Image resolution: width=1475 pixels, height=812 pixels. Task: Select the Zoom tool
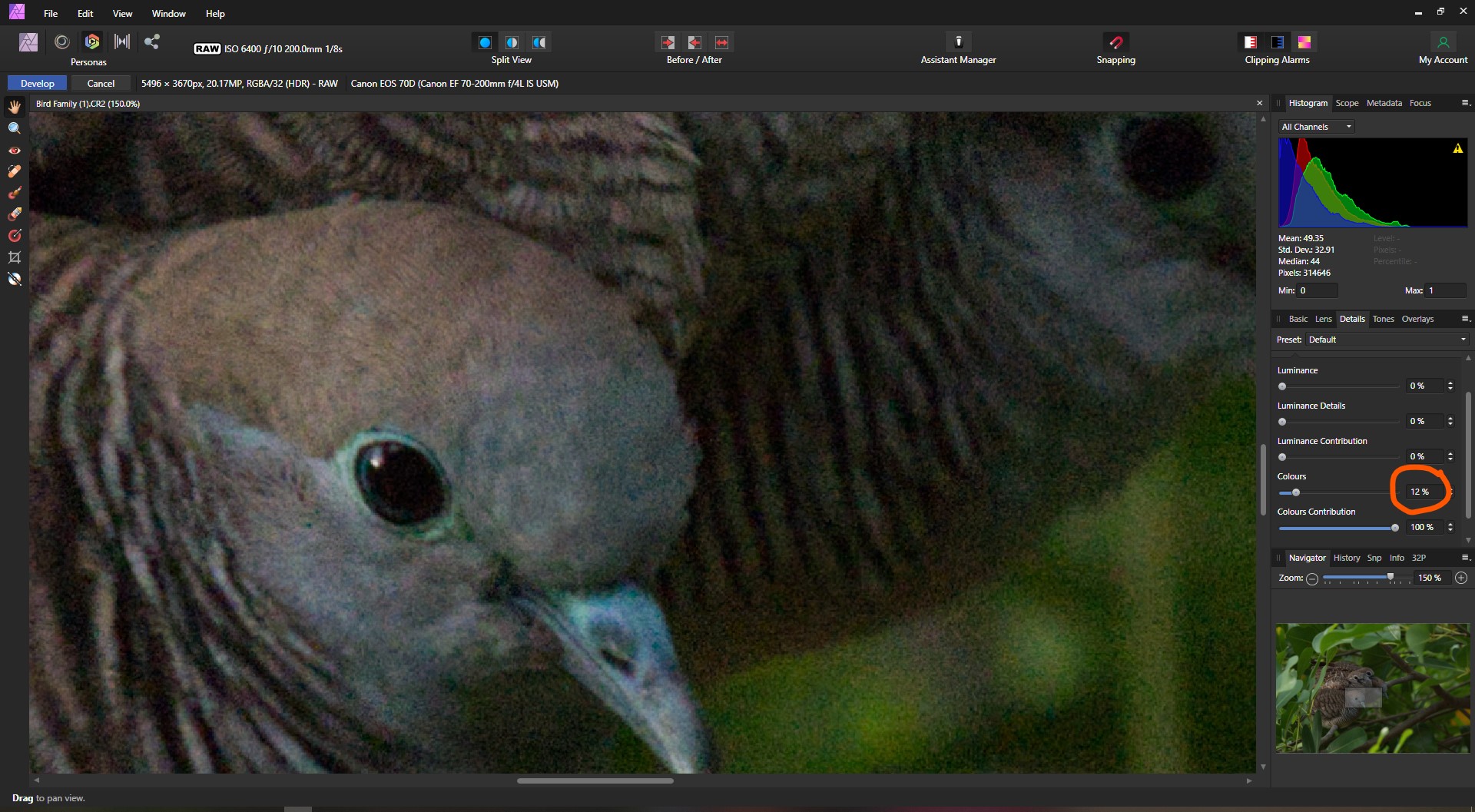[15, 128]
